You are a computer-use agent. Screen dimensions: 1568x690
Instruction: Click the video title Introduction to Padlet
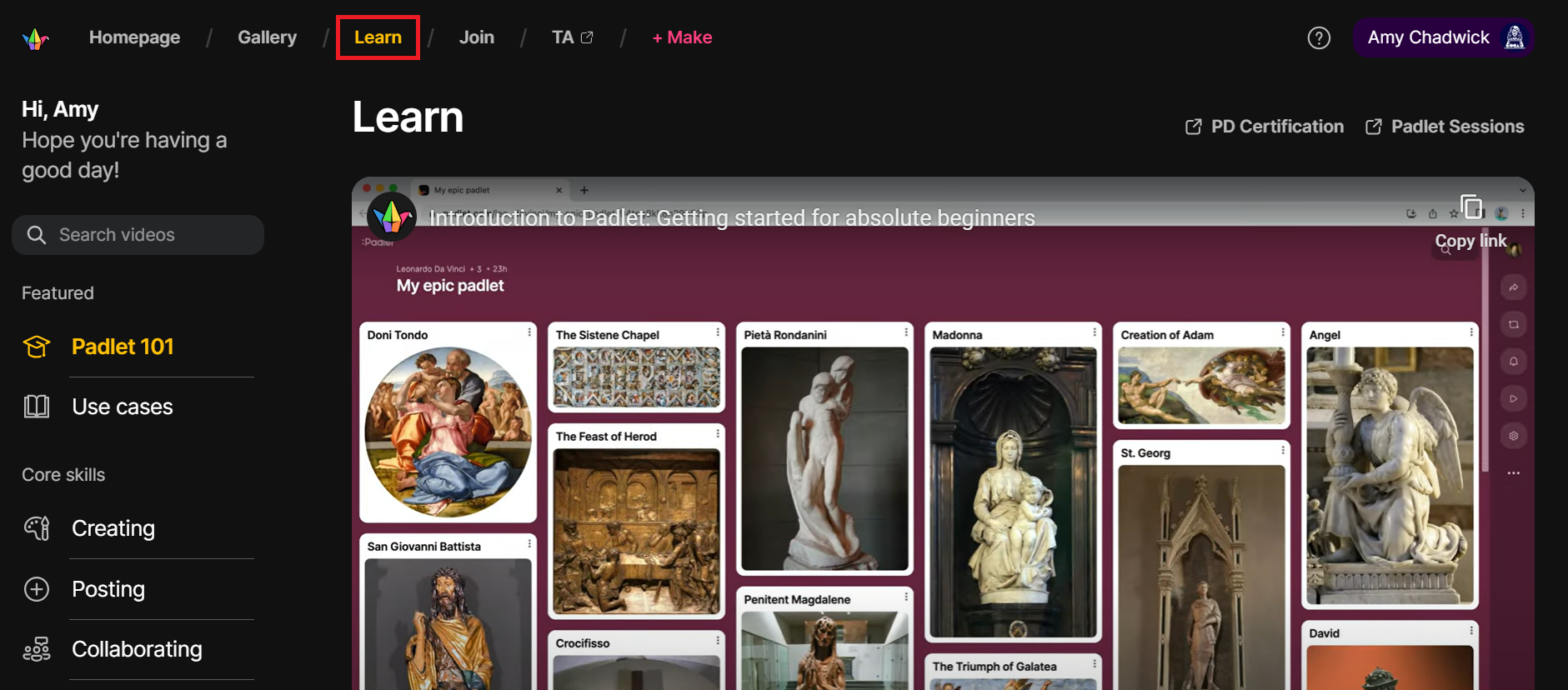tap(732, 218)
